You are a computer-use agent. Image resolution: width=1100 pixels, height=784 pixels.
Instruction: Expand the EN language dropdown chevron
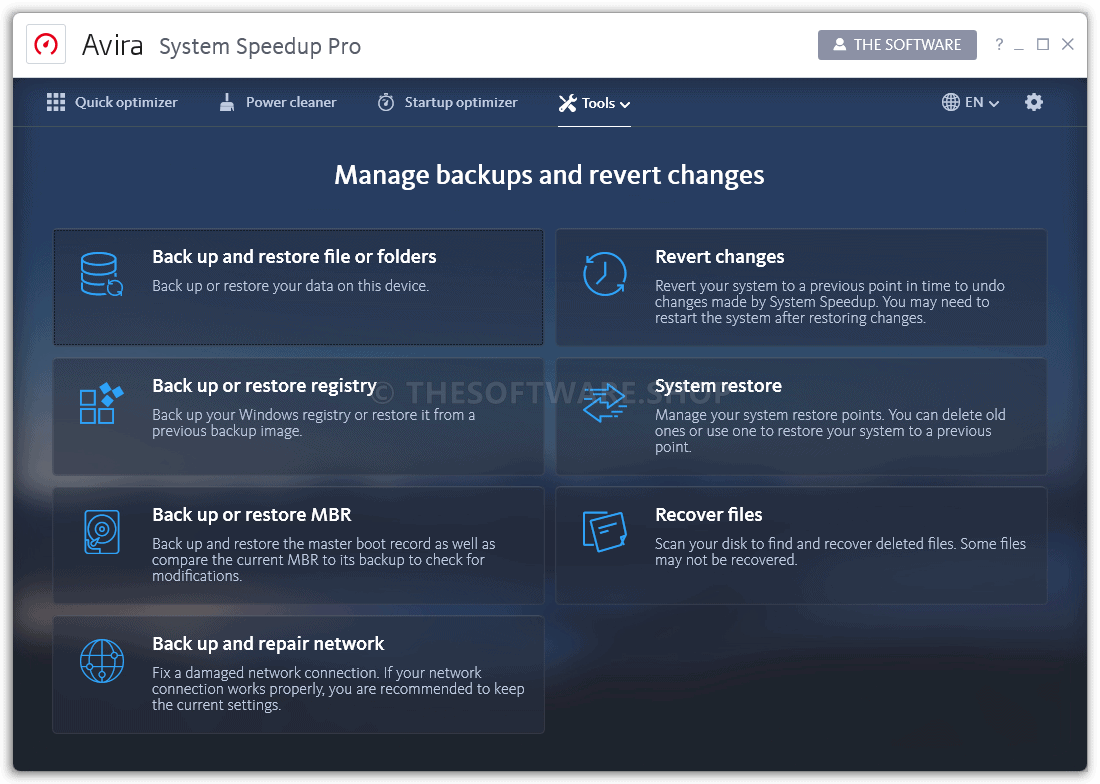click(x=994, y=104)
